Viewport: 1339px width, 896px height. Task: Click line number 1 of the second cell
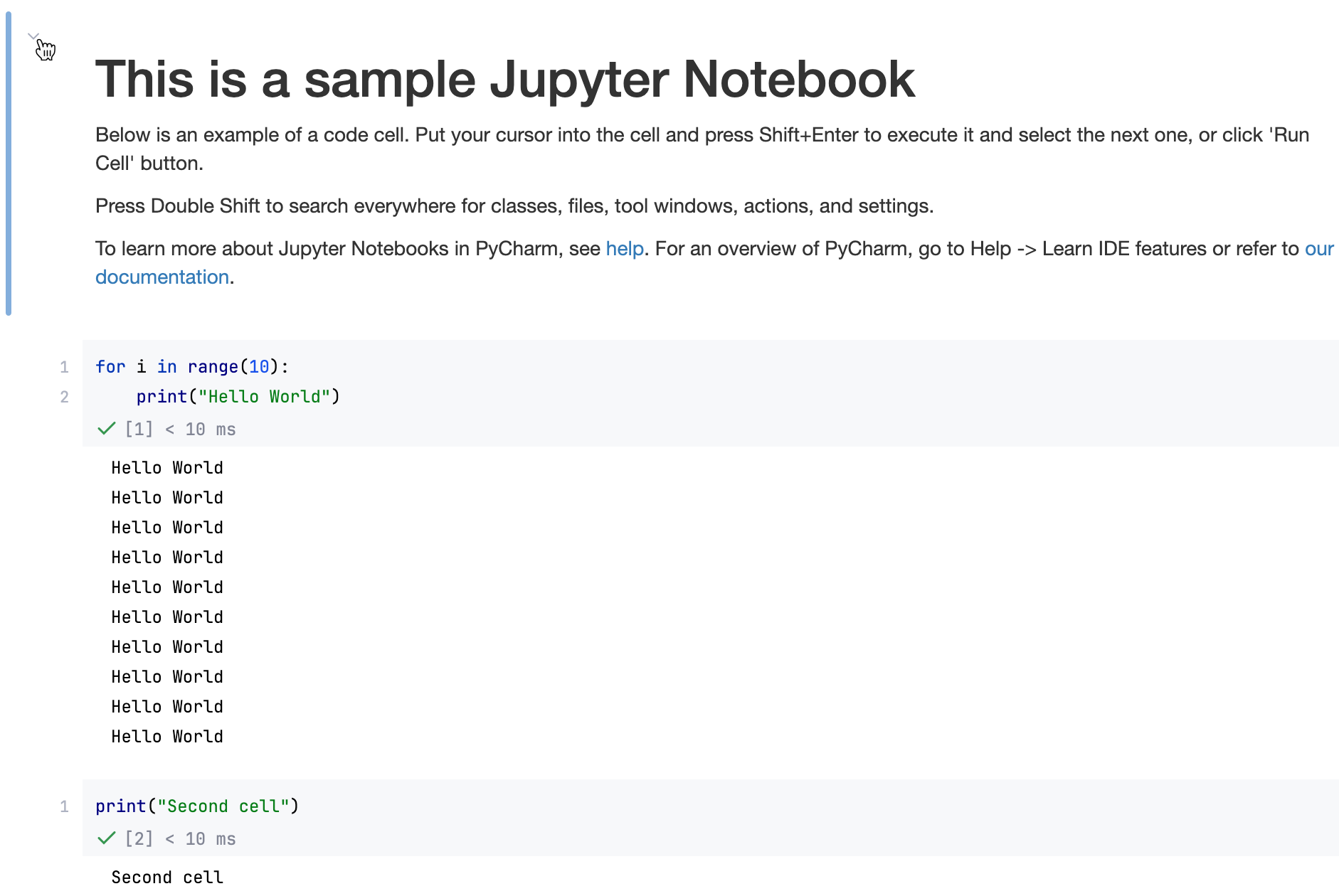coord(65,806)
